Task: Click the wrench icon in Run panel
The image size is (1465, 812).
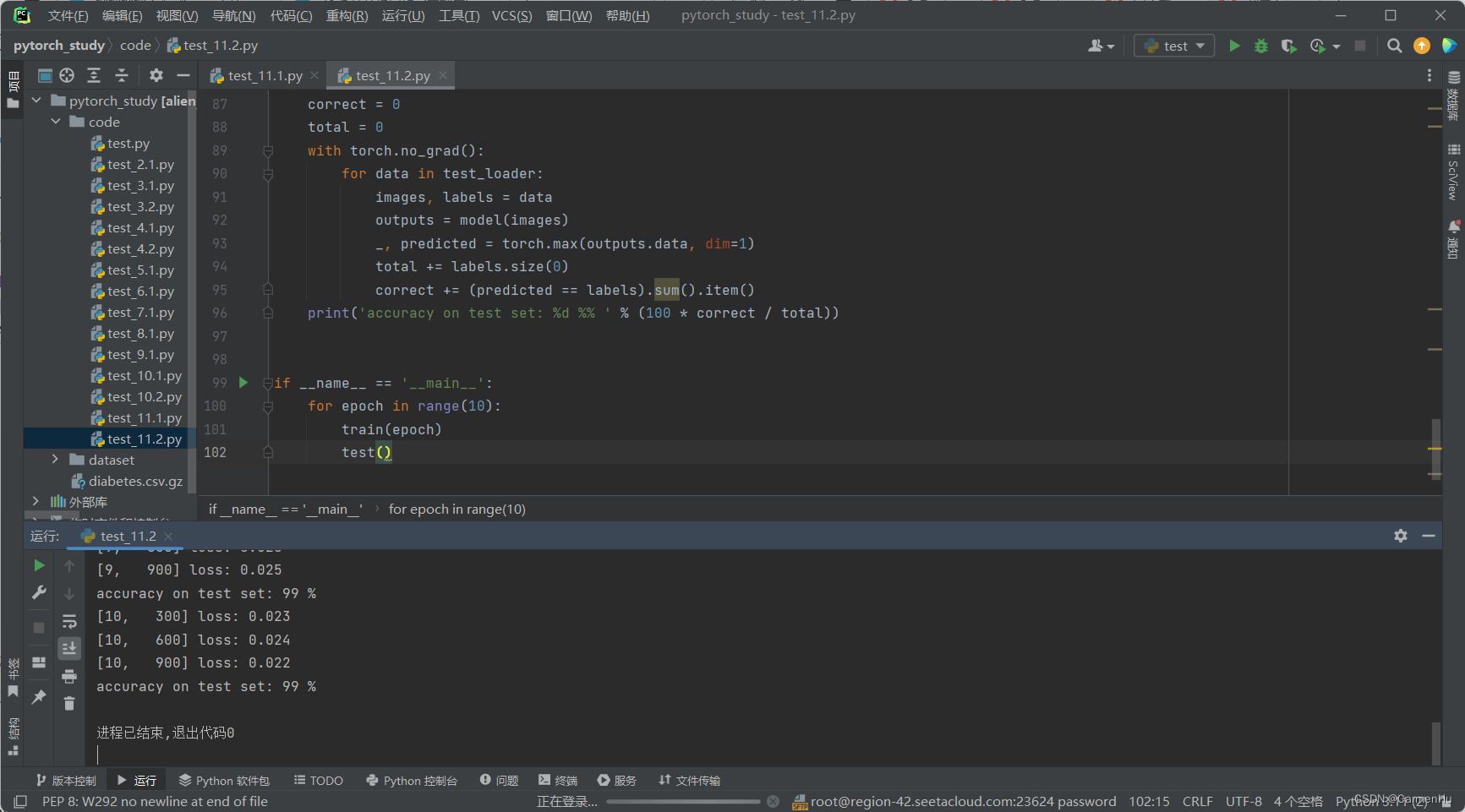Action: (x=39, y=592)
